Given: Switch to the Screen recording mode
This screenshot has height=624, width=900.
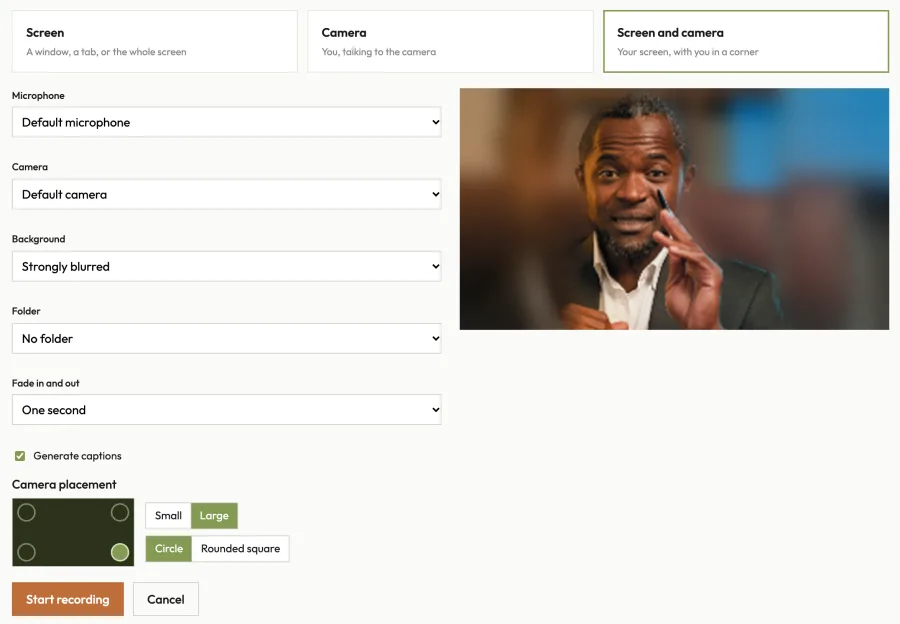Looking at the screenshot, I should 155,41.
